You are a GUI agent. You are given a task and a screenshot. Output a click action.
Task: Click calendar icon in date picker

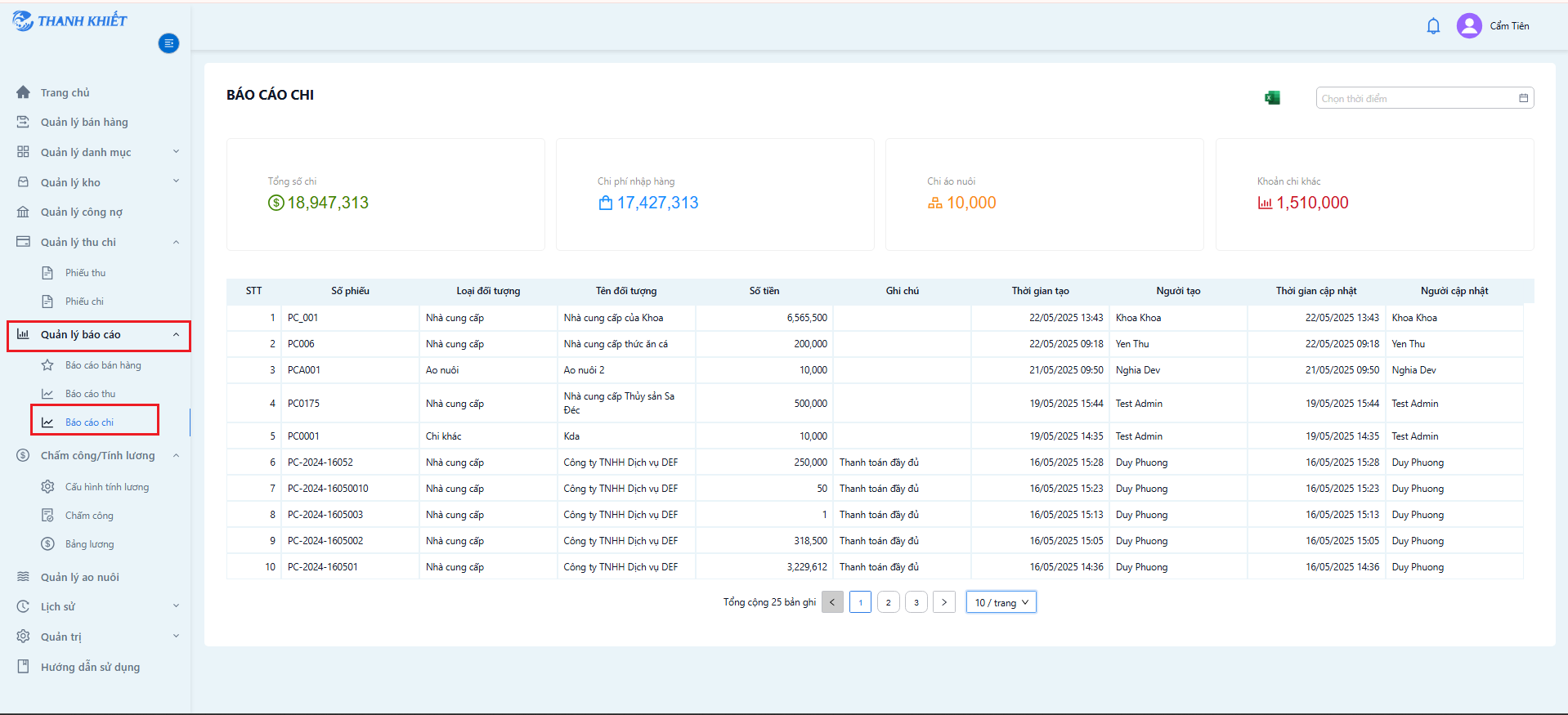coord(1523,98)
